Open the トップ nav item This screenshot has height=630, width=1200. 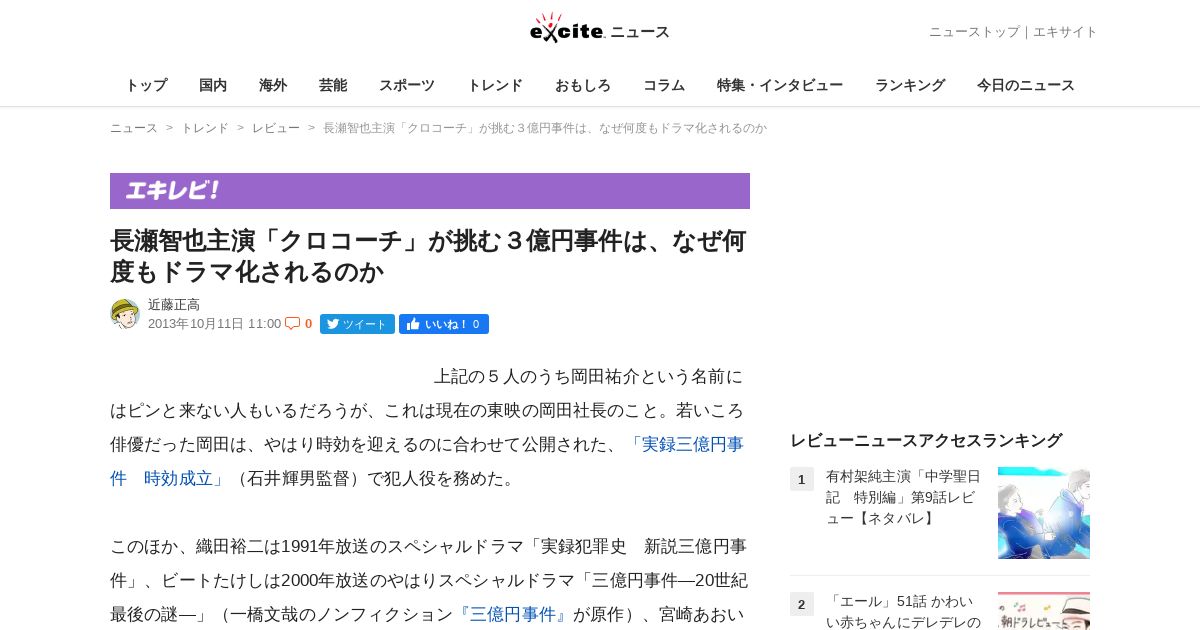pyautogui.click(x=146, y=85)
